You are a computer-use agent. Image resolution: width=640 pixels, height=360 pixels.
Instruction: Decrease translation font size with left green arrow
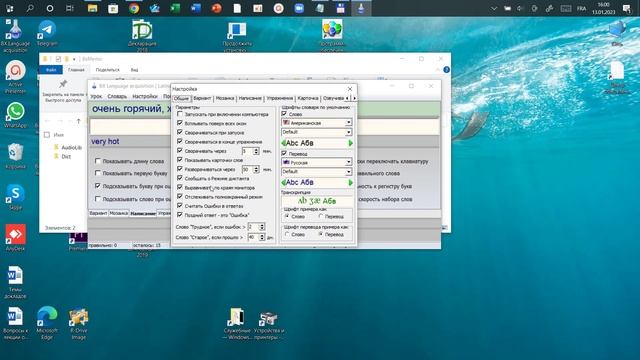[284, 182]
